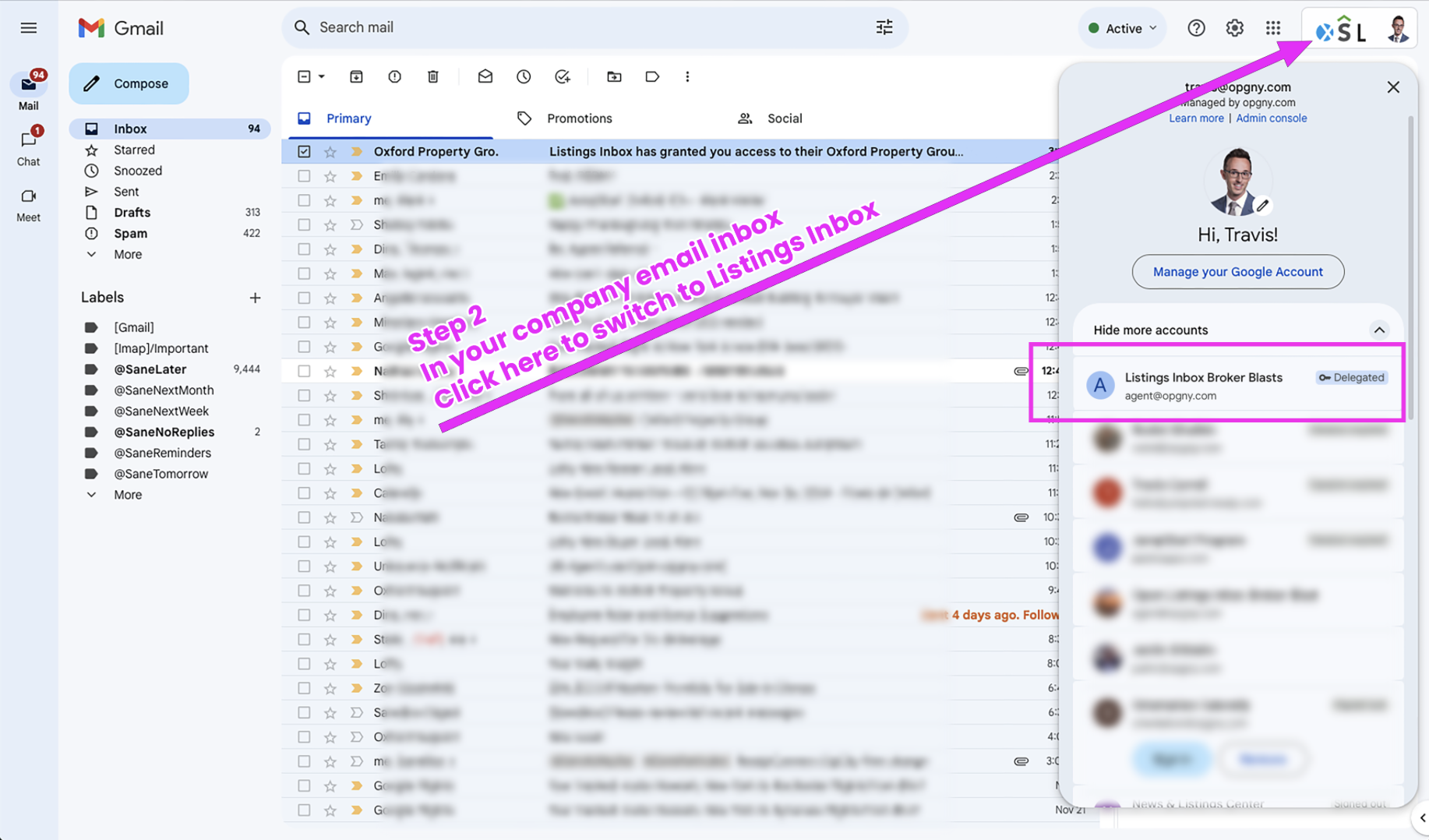This screenshot has height=840, width=1429.
Task: Open the @SaneLater label
Action: point(170,369)
